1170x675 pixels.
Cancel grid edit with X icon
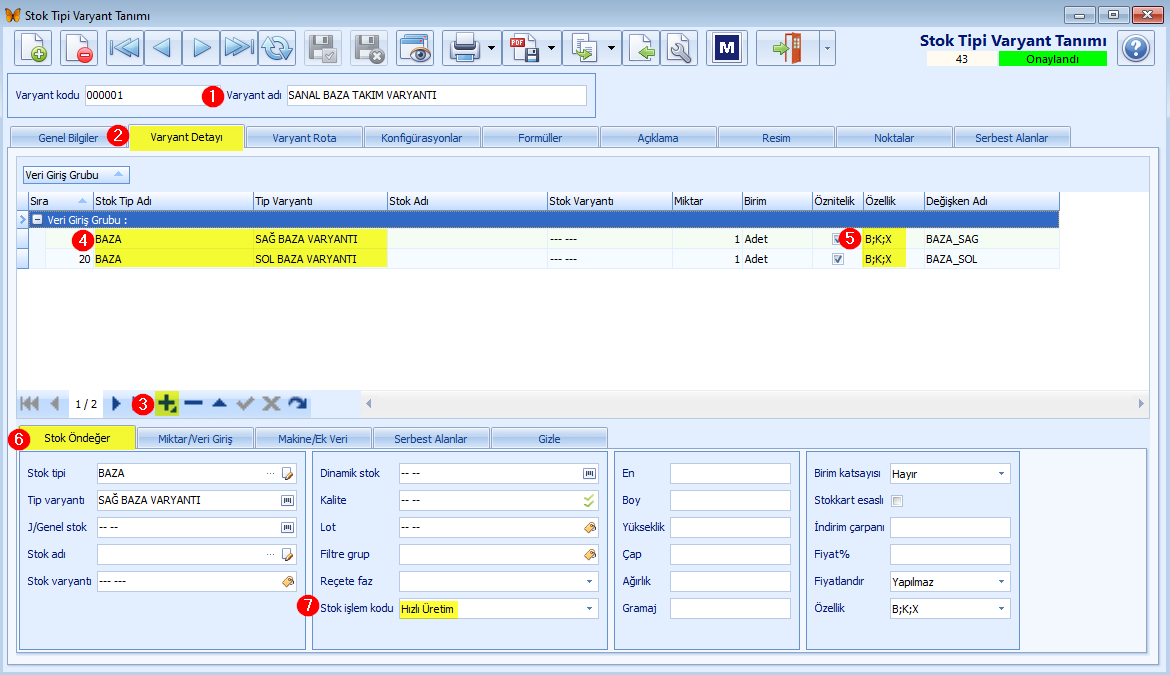click(271, 404)
